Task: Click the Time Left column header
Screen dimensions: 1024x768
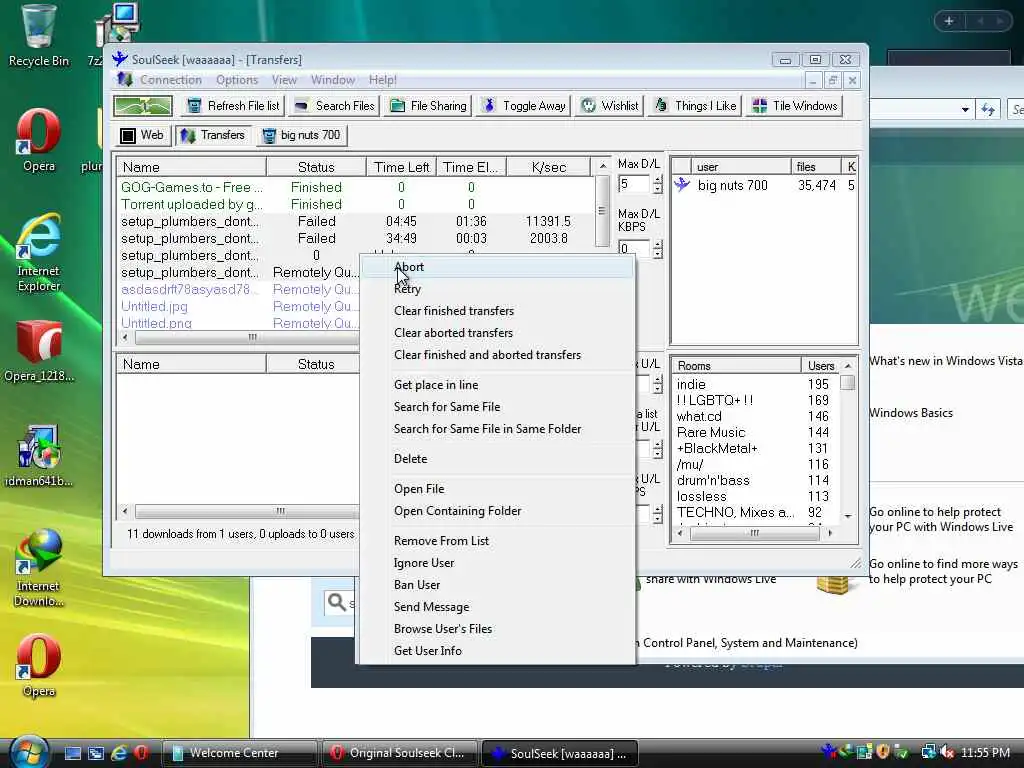Action: pos(401,167)
